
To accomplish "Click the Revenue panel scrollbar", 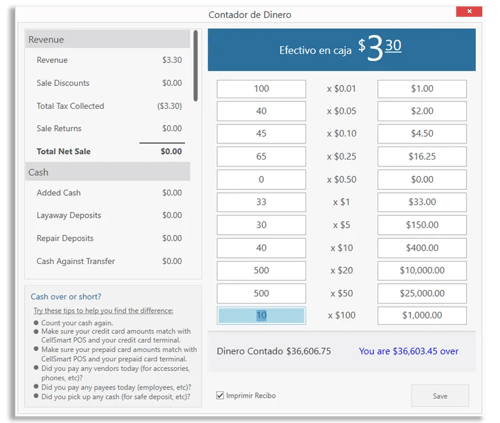I will [x=196, y=66].
